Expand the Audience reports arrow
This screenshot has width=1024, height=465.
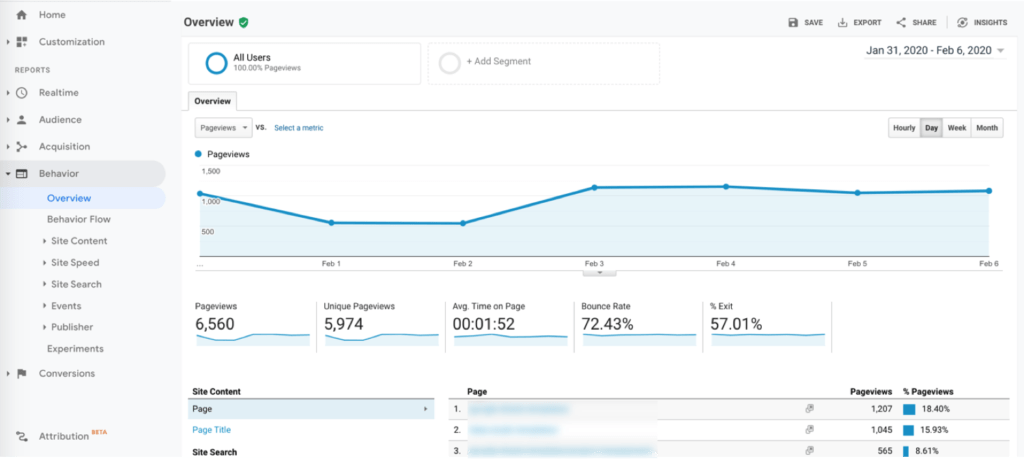pyautogui.click(x=8, y=120)
